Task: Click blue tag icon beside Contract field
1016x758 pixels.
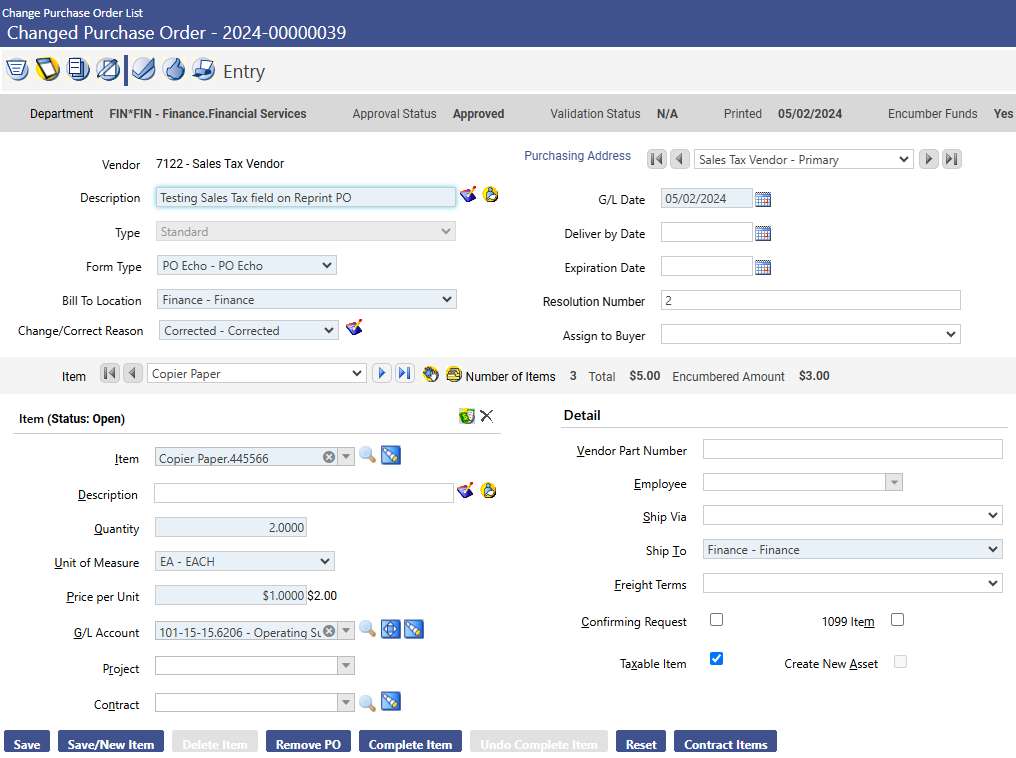Action: pos(391,702)
